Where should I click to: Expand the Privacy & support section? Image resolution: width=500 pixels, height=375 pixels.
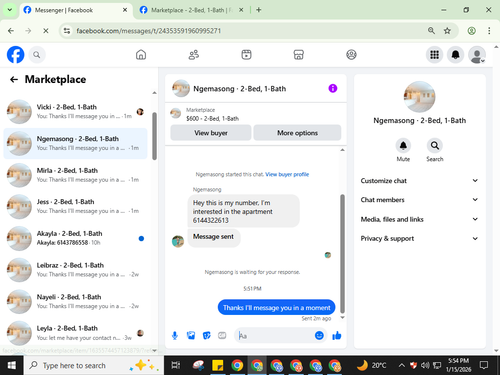[419, 238]
